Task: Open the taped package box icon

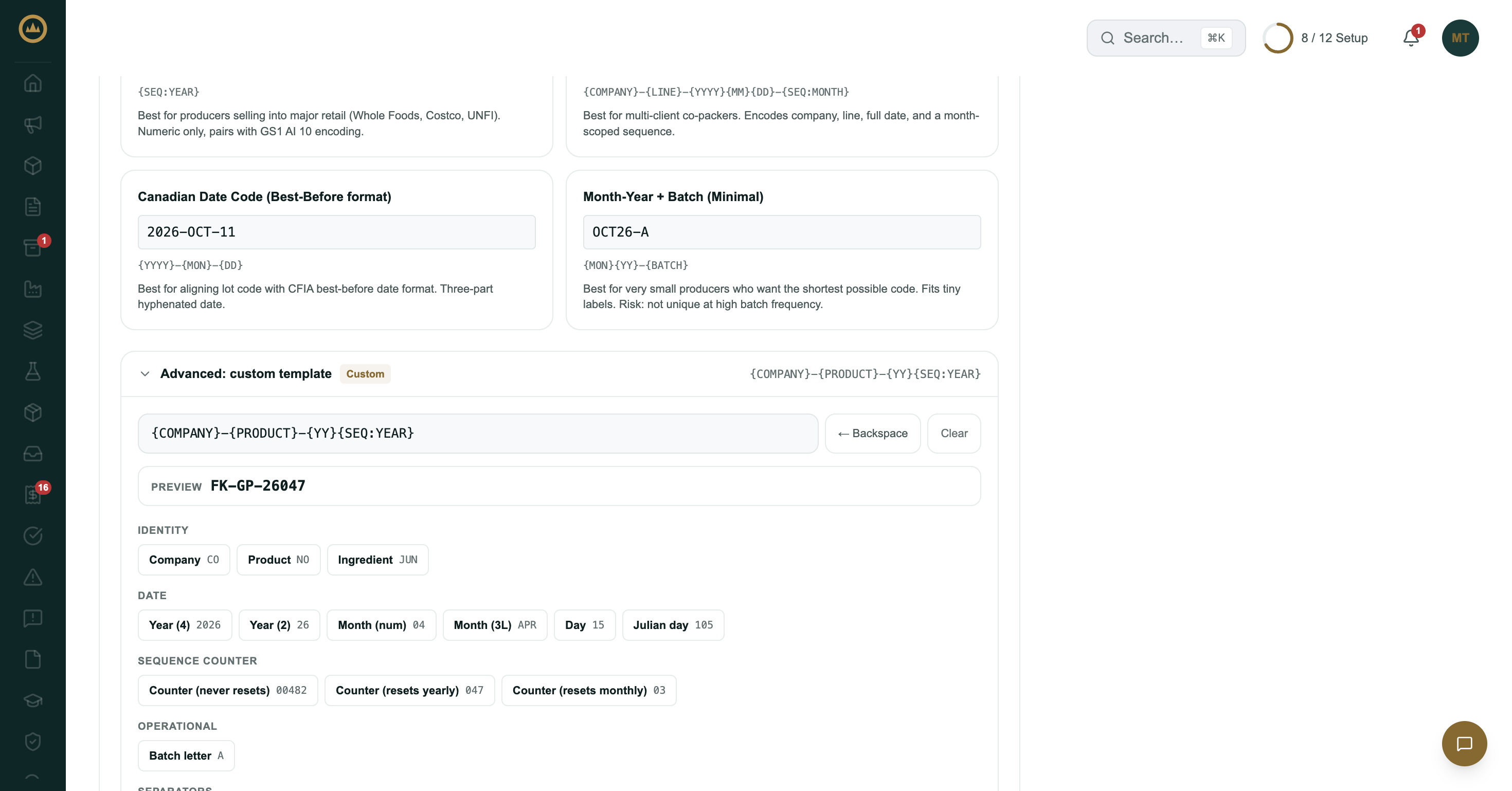Action: coord(33,412)
